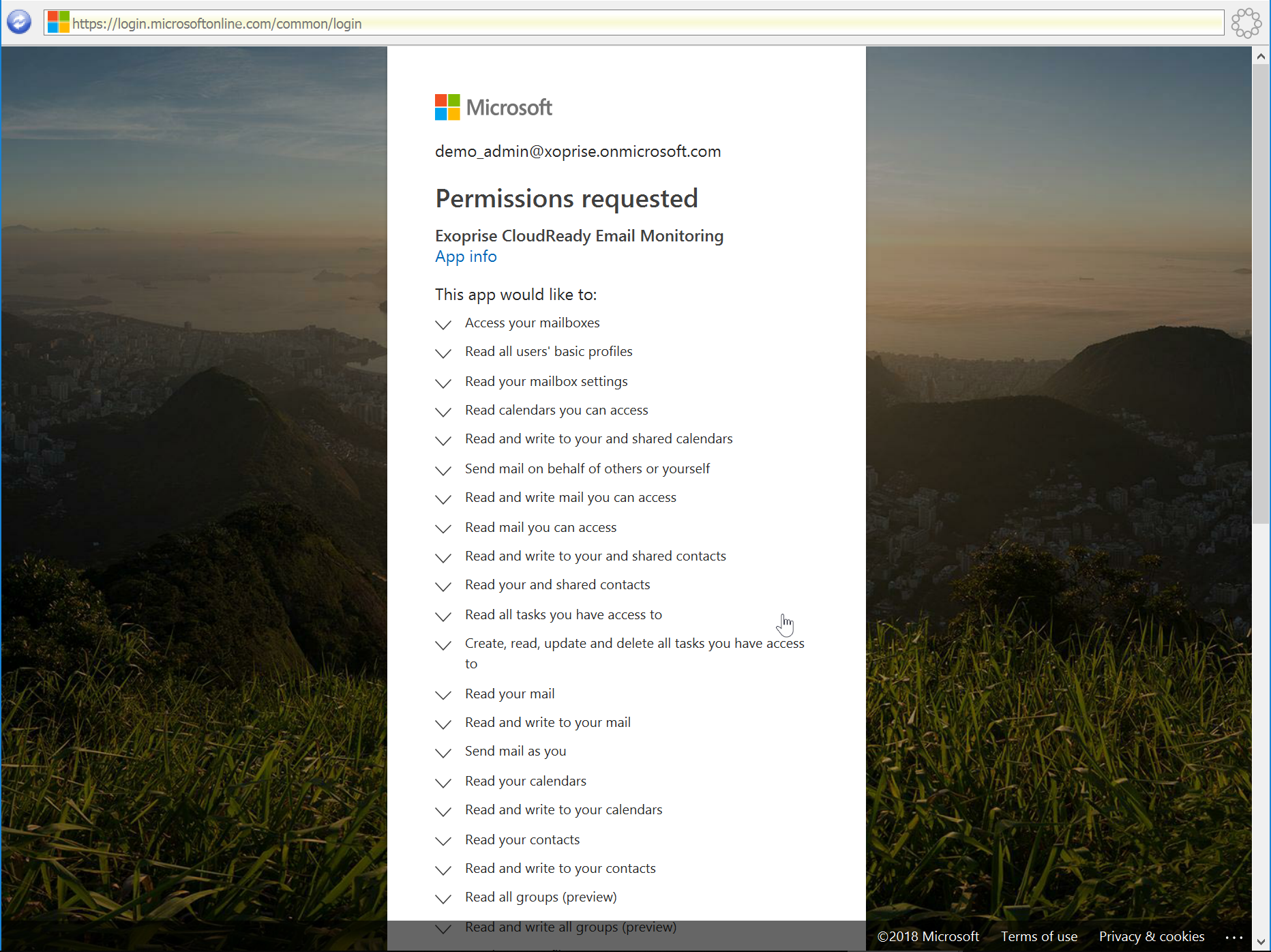Expand "Read and write to your calendars"
The image size is (1271, 952).
point(443,811)
